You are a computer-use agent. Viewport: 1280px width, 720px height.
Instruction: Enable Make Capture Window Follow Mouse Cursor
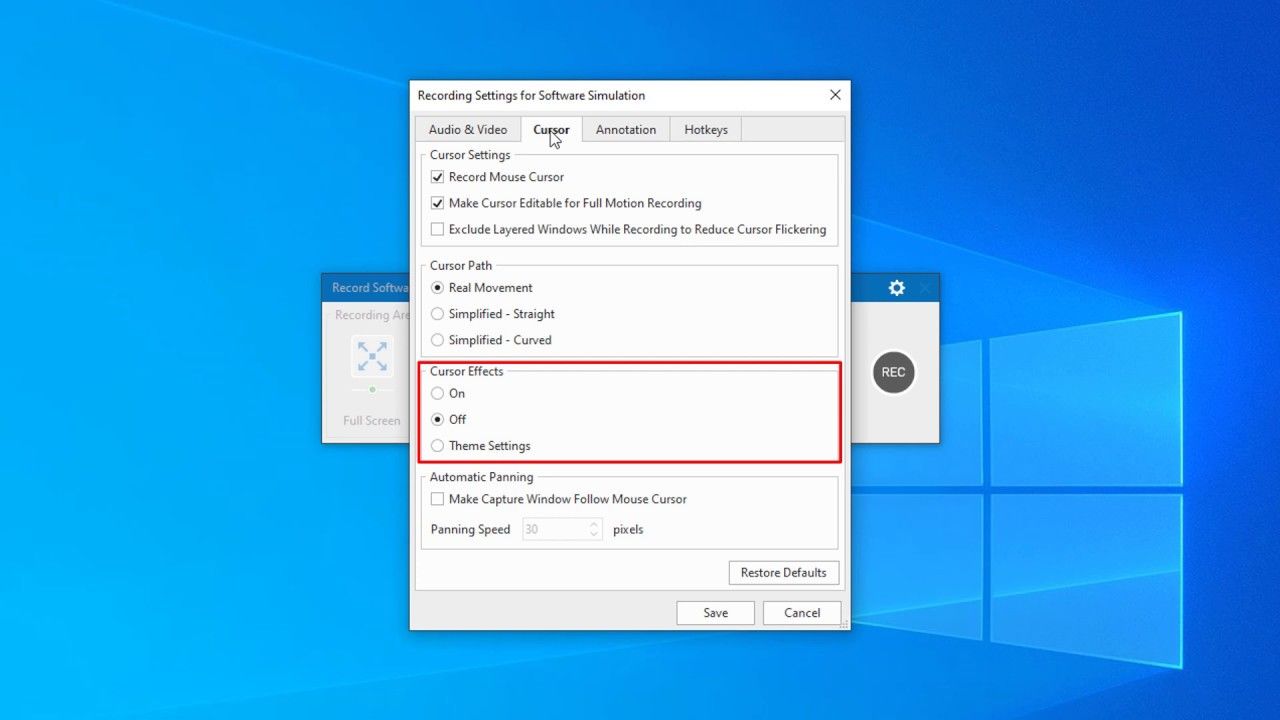point(437,499)
